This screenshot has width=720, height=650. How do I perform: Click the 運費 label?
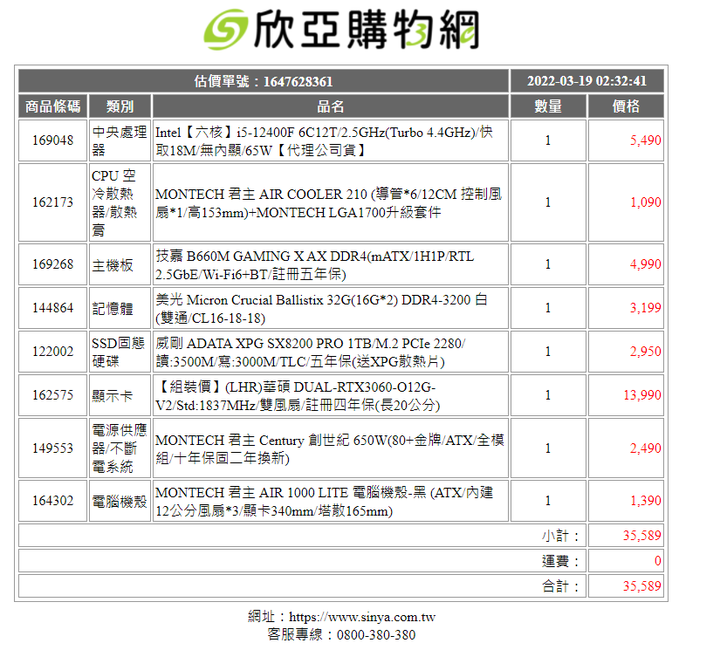(x=561, y=561)
